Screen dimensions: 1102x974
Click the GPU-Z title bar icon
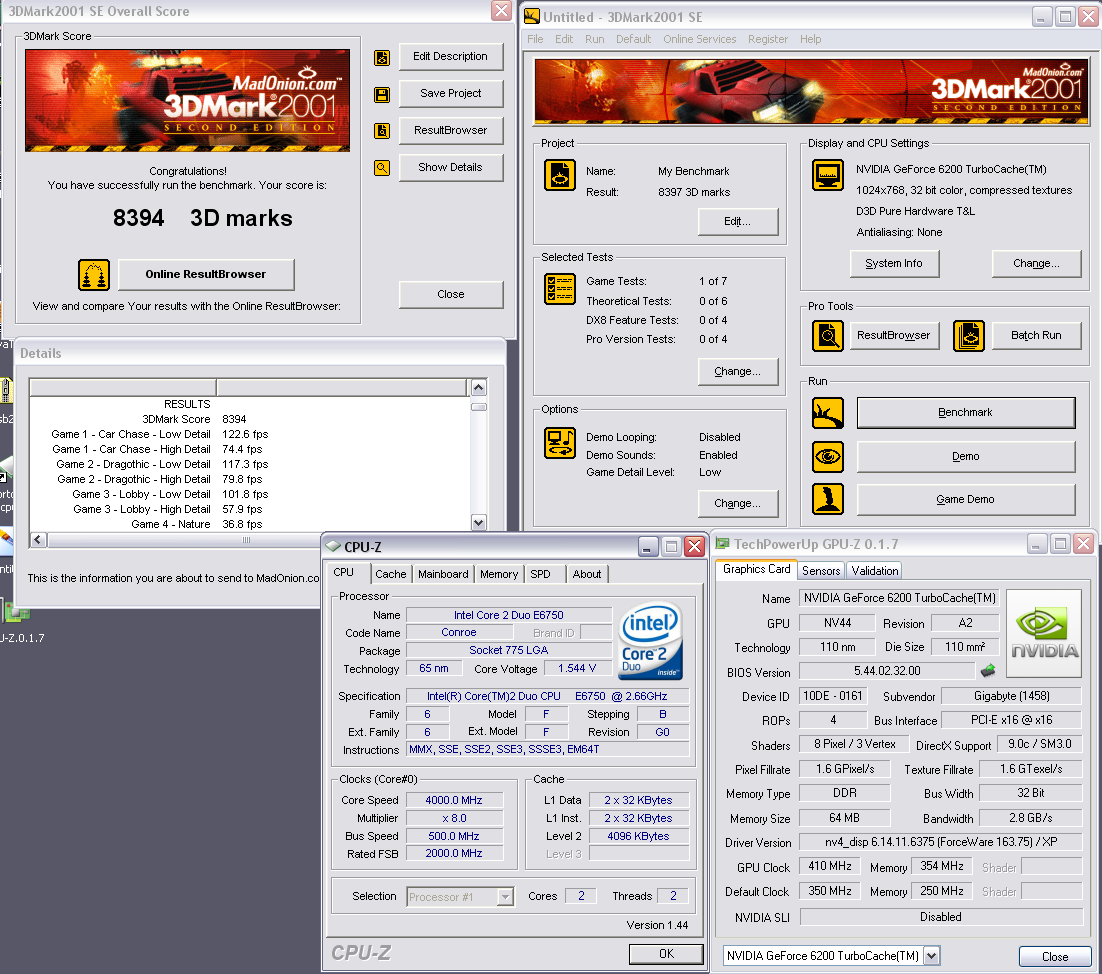click(x=722, y=543)
